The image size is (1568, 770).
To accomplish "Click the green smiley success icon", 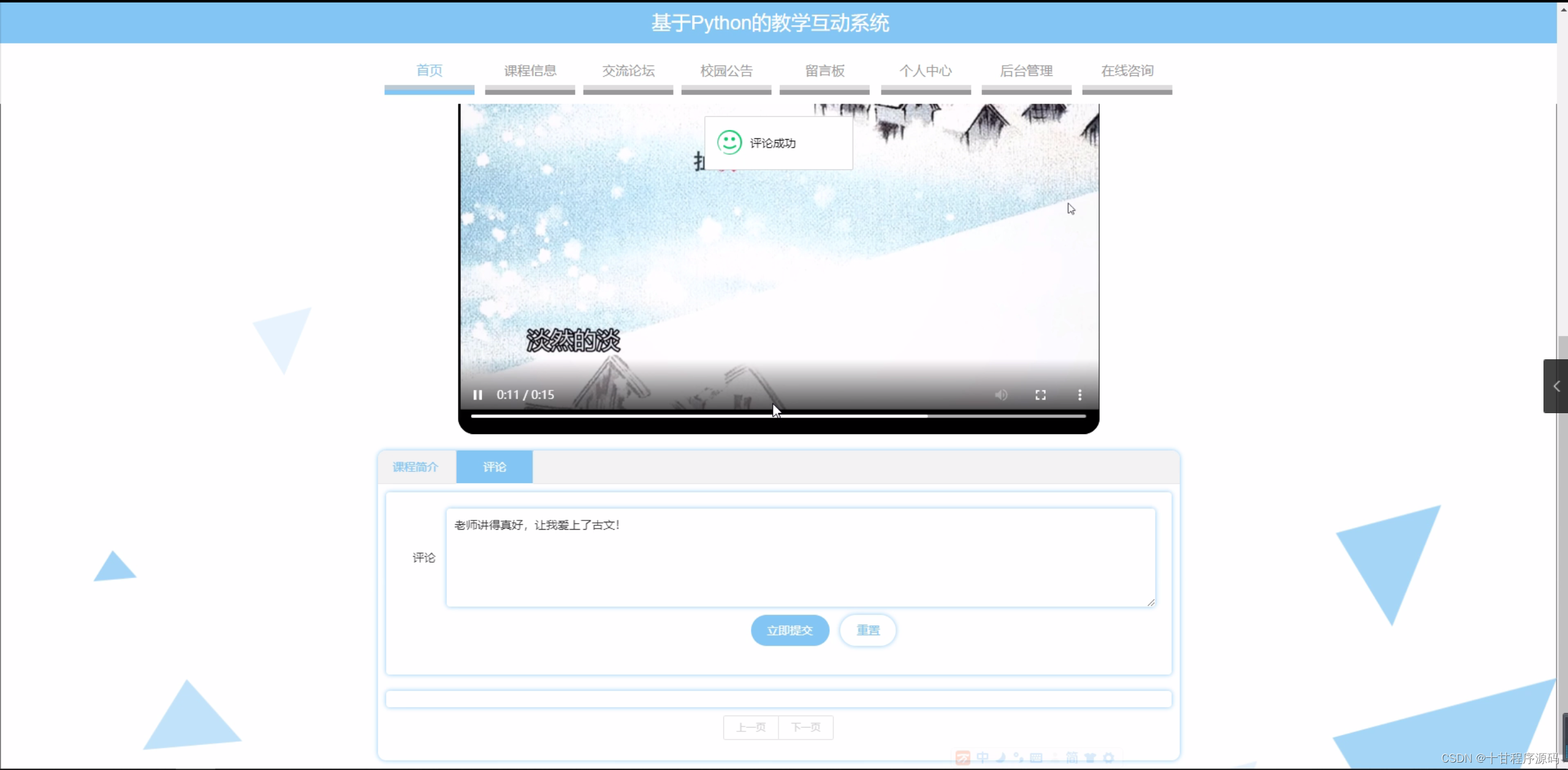I will click(x=729, y=143).
